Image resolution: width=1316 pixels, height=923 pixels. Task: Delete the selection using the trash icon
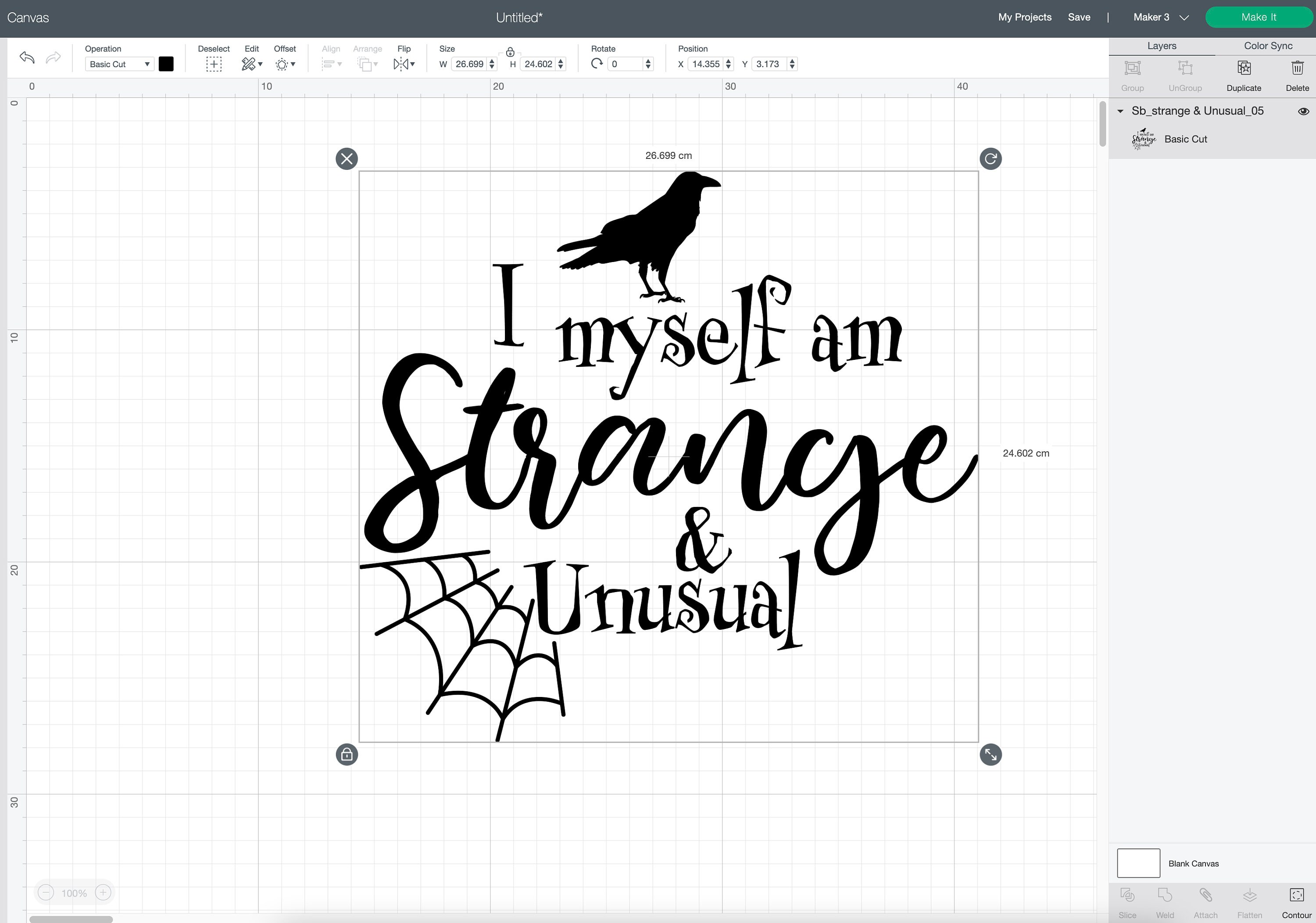[1297, 75]
